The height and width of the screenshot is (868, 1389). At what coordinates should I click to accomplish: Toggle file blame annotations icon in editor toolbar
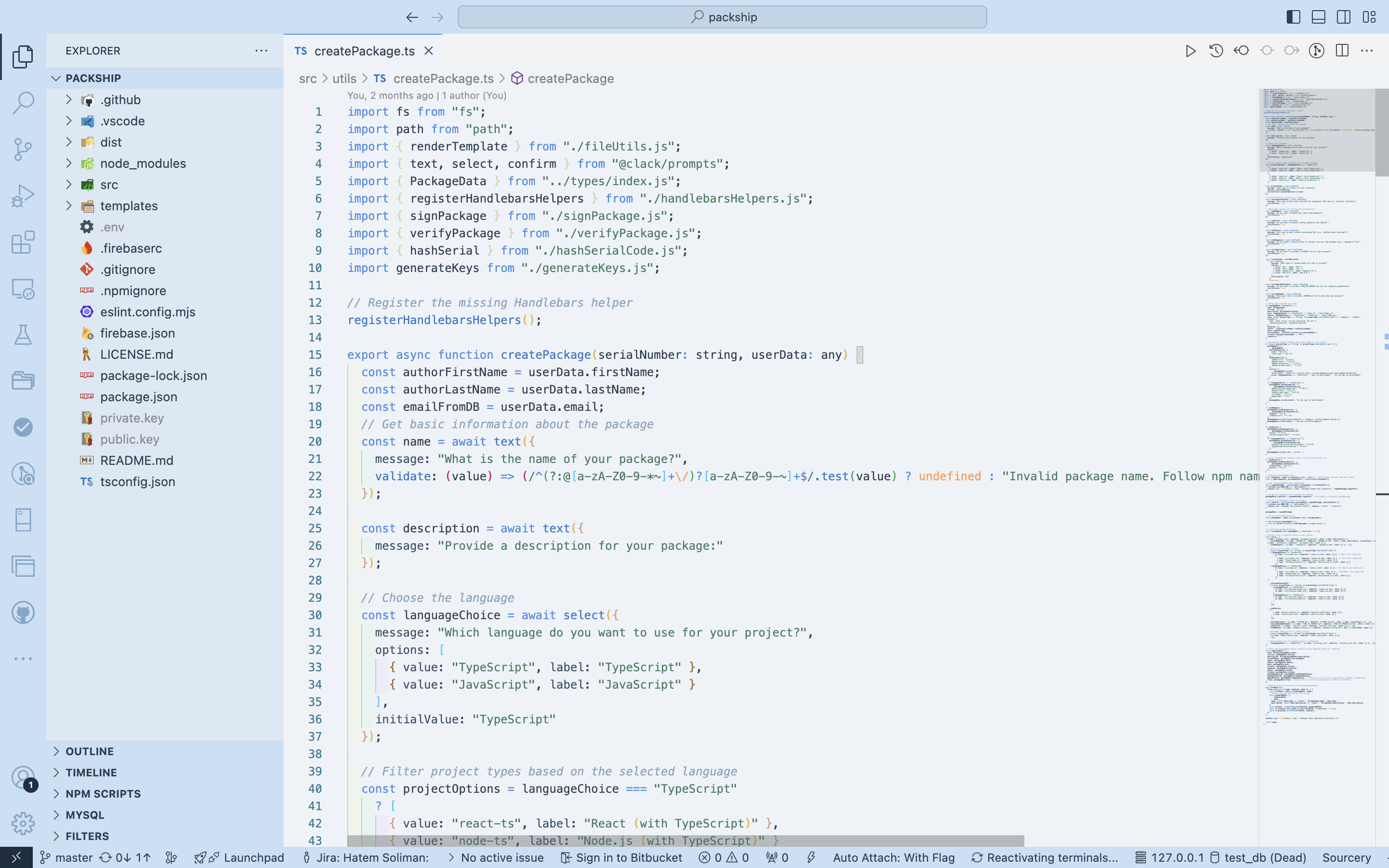point(1317,51)
